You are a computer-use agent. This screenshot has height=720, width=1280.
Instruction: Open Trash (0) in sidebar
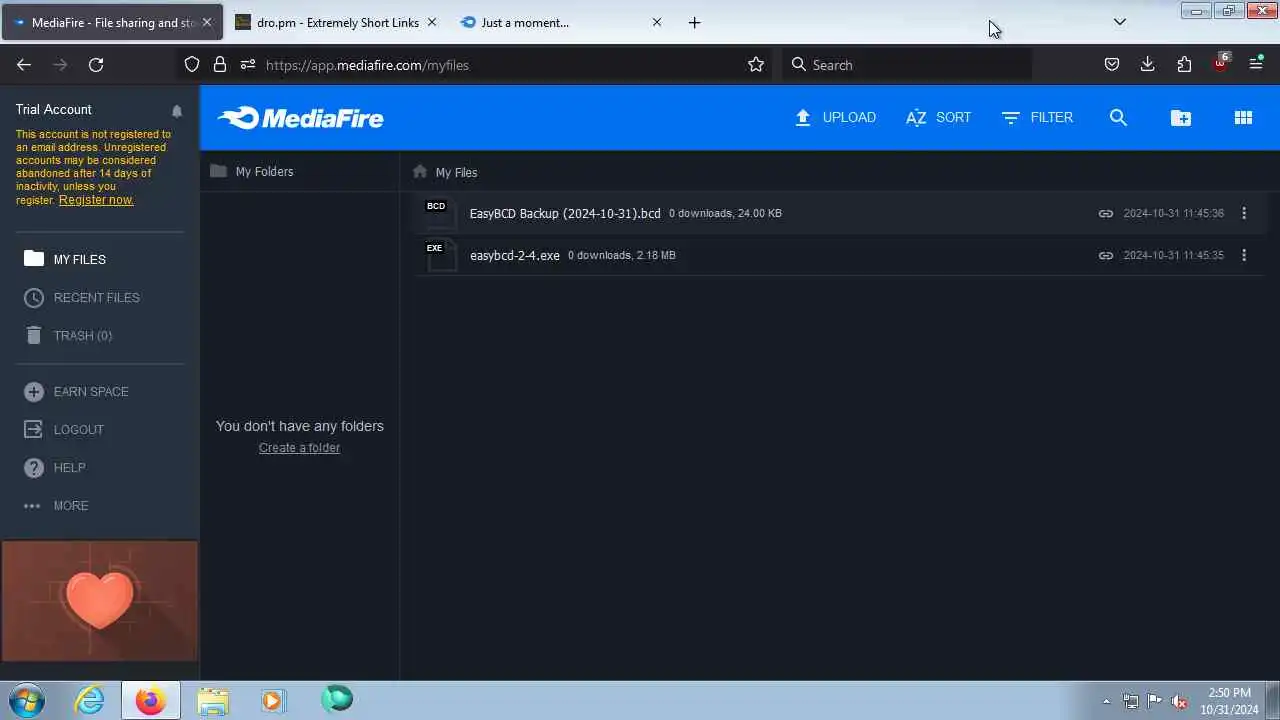coord(68,335)
